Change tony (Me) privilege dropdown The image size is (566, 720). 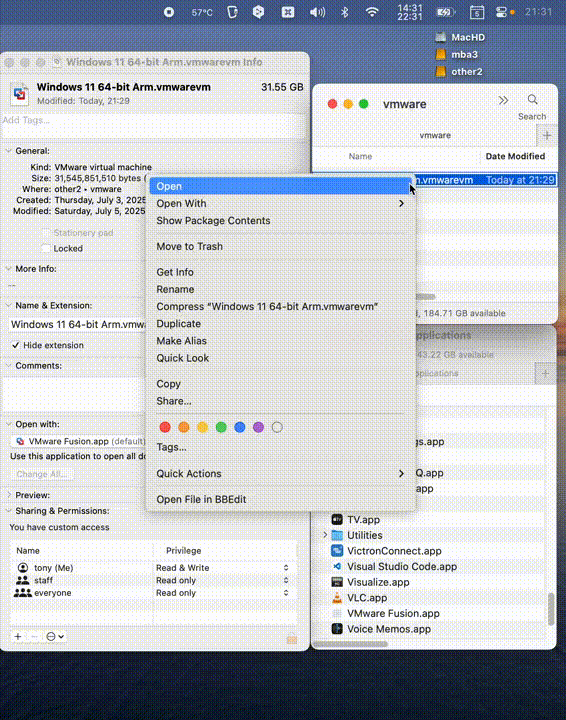222,568
